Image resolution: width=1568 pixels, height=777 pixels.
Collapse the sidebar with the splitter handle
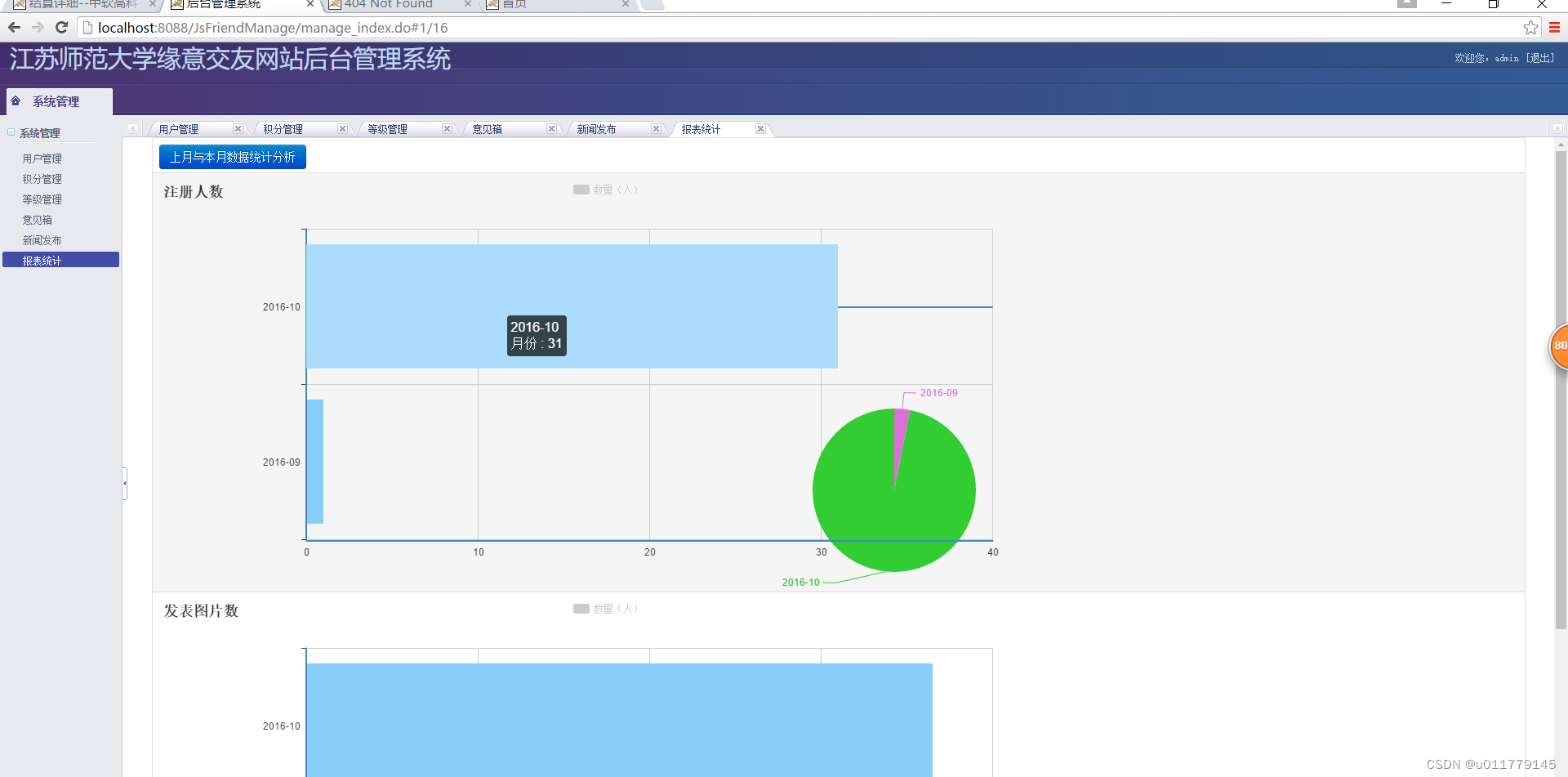click(x=125, y=484)
